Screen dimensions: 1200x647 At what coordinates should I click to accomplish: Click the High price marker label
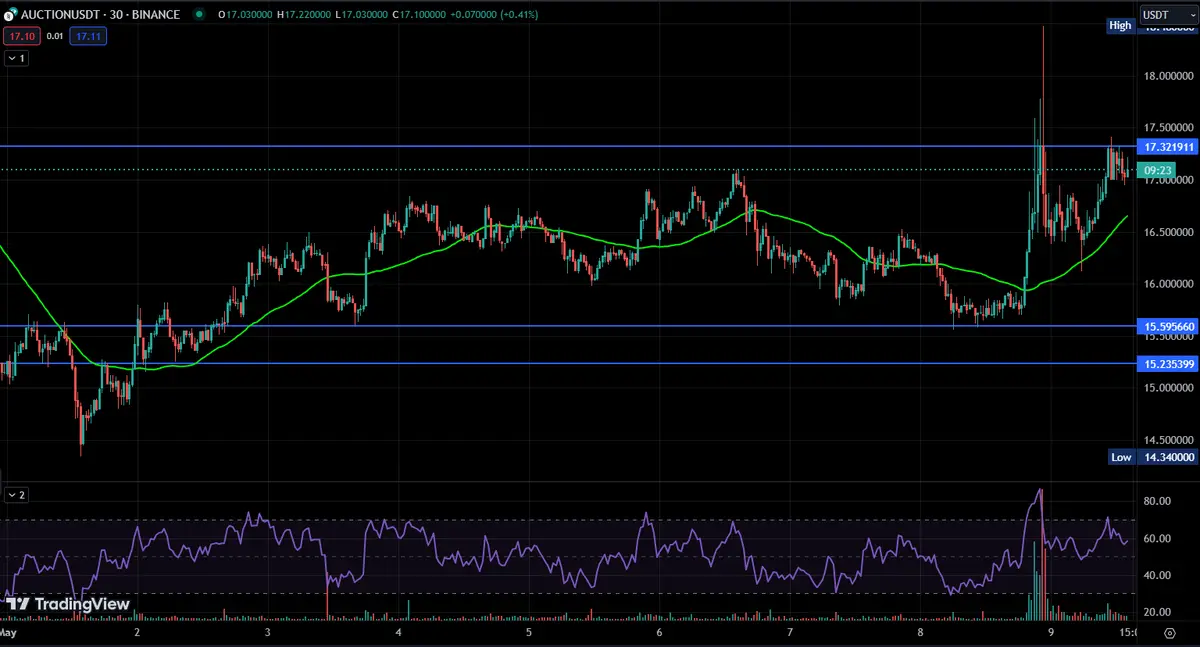click(x=1120, y=25)
